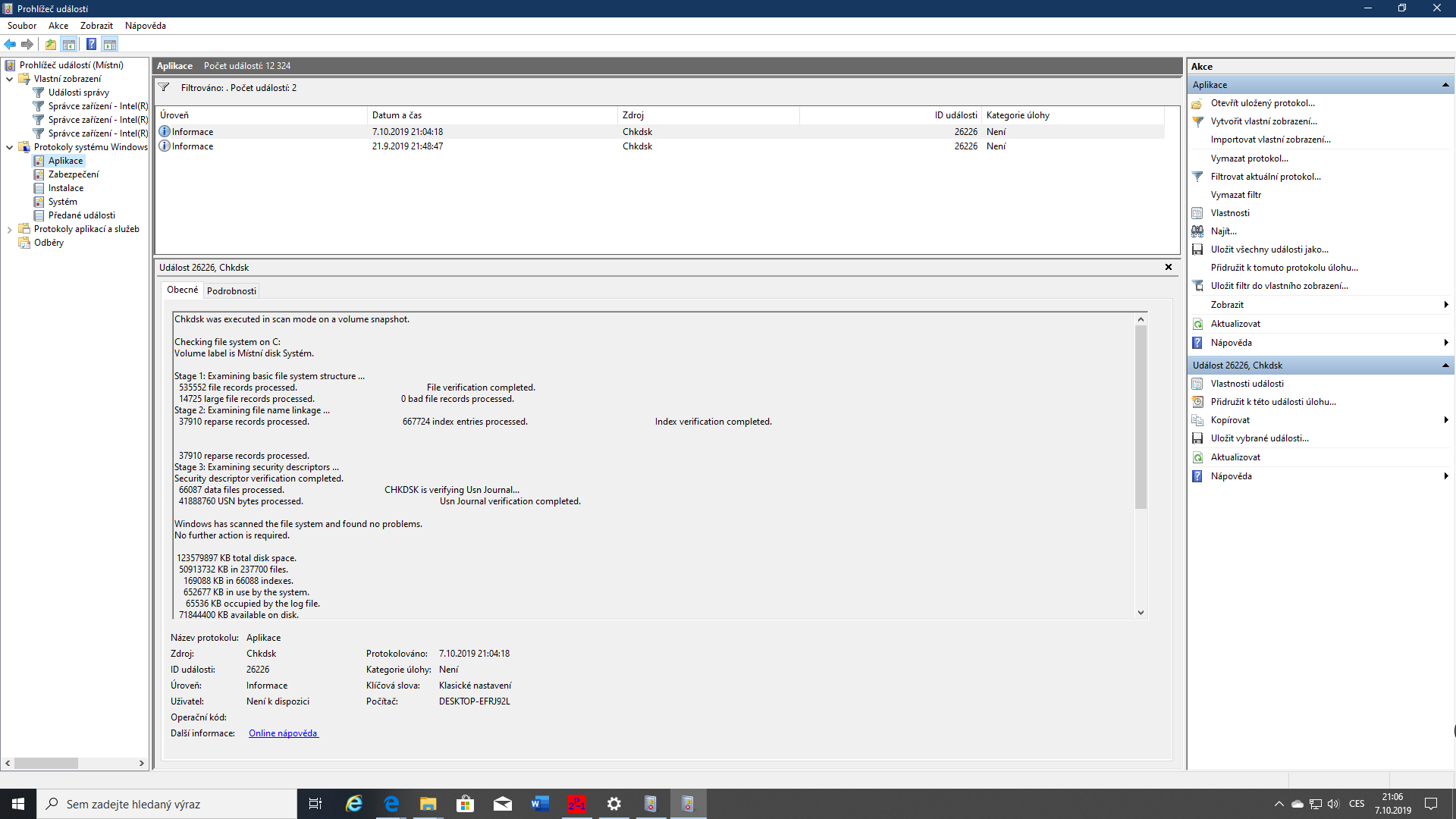This screenshot has height=819, width=1456.
Task: Click Vymazat filtr action
Action: click(1235, 195)
